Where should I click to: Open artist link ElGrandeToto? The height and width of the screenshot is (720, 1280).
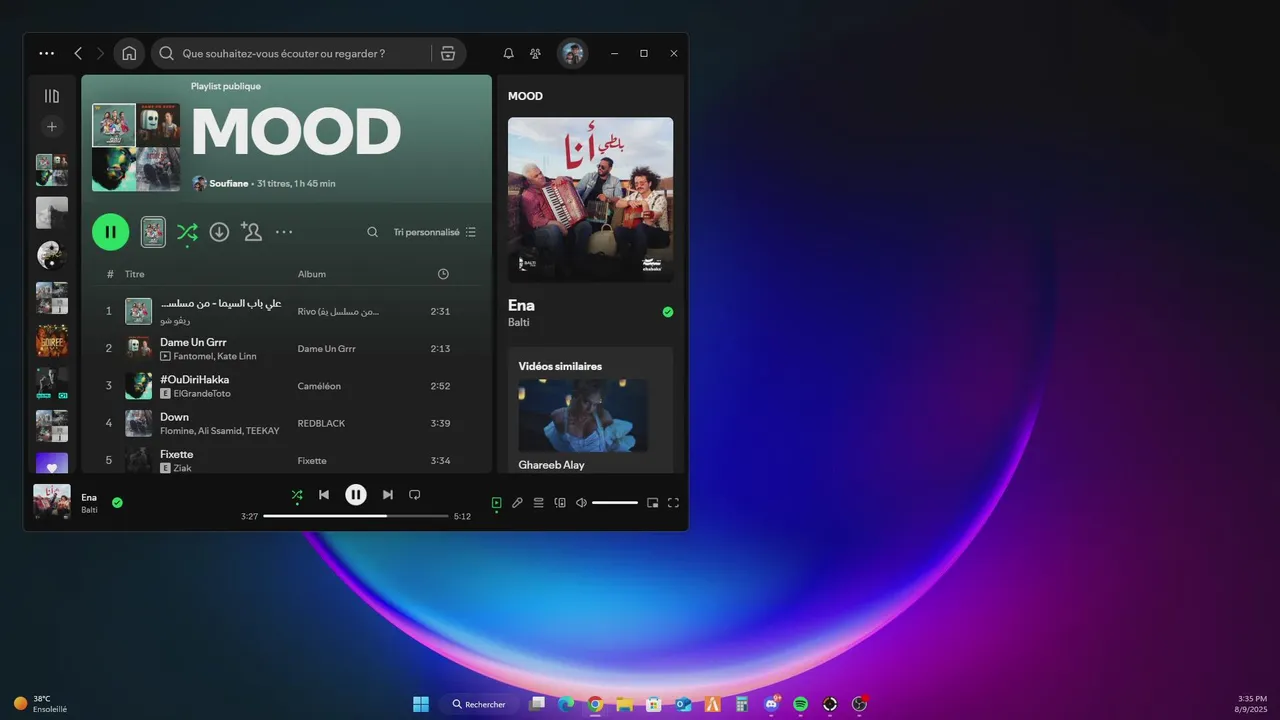[201, 394]
